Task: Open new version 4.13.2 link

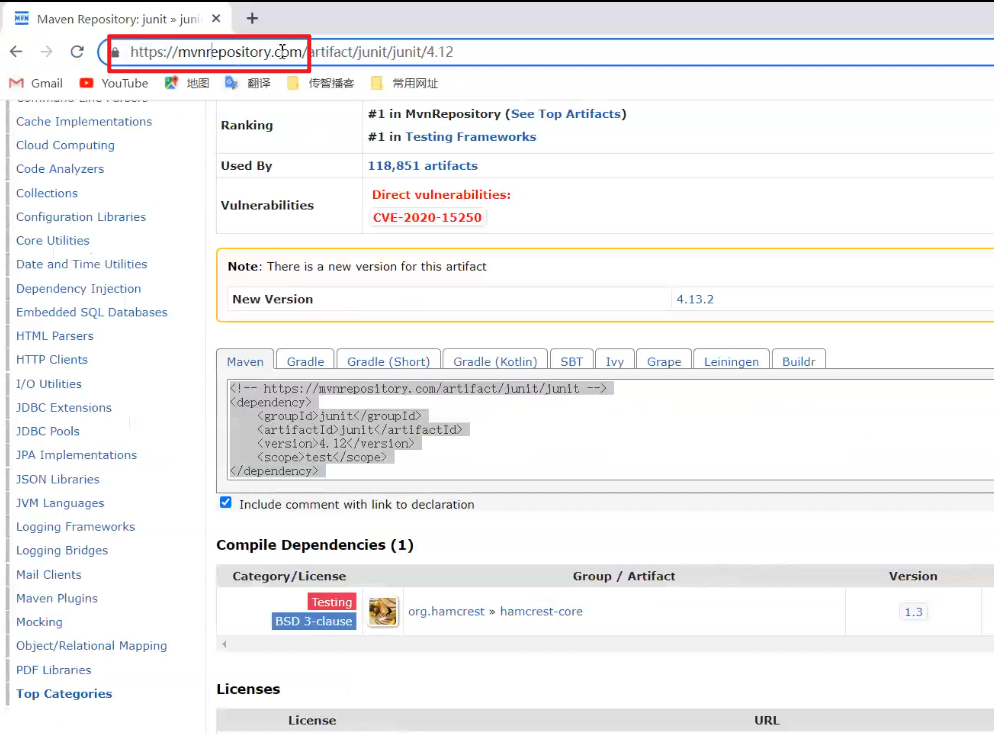Action: coord(695,299)
